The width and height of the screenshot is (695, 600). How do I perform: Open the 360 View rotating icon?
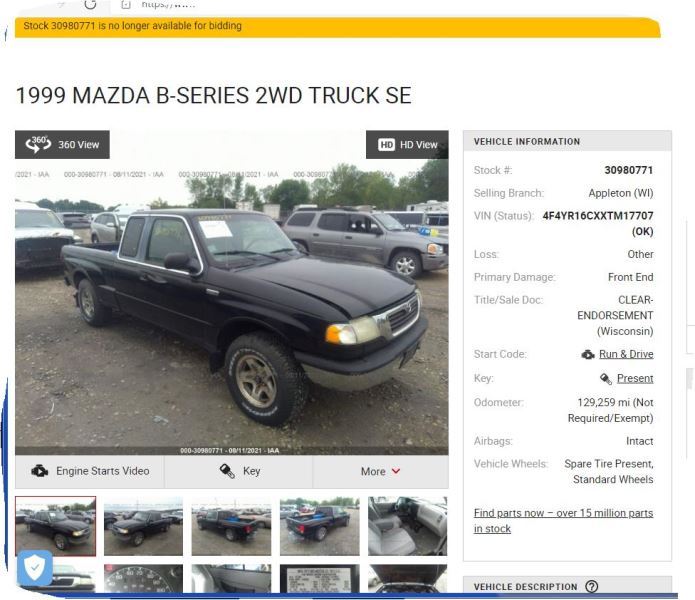click(x=38, y=144)
